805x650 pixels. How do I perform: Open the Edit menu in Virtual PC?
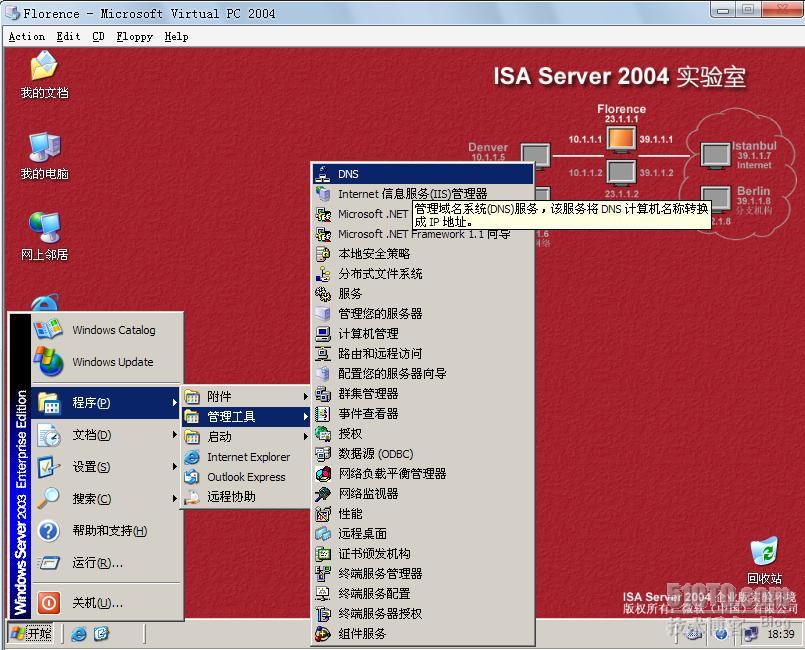pyautogui.click(x=68, y=36)
